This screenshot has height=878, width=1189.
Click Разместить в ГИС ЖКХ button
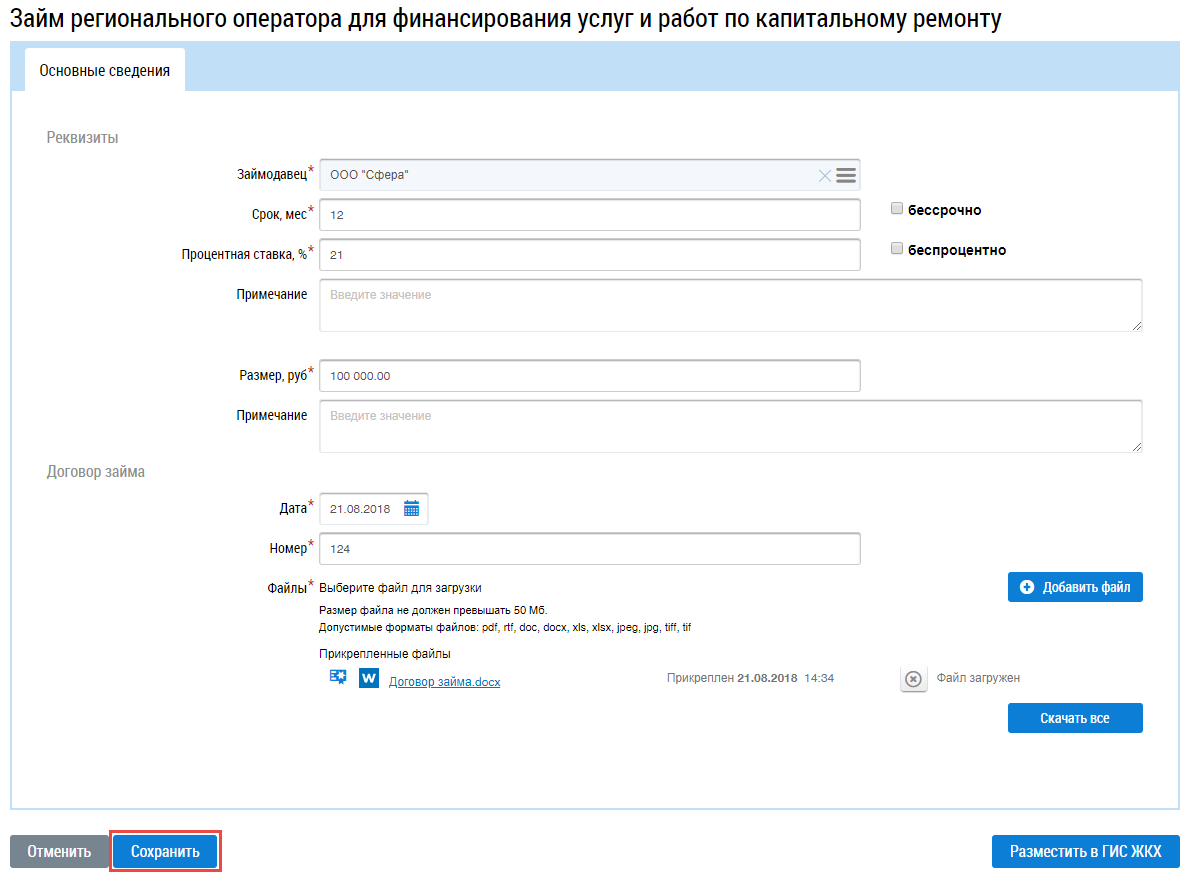1085,852
